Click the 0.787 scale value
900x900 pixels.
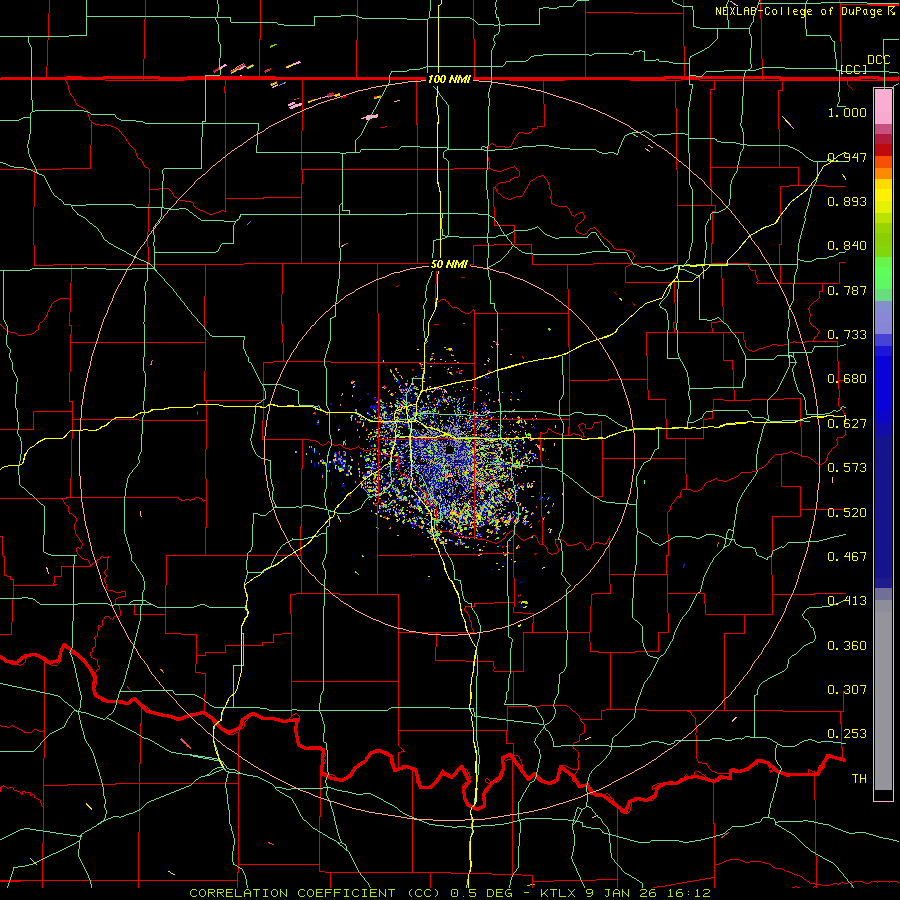847,290
